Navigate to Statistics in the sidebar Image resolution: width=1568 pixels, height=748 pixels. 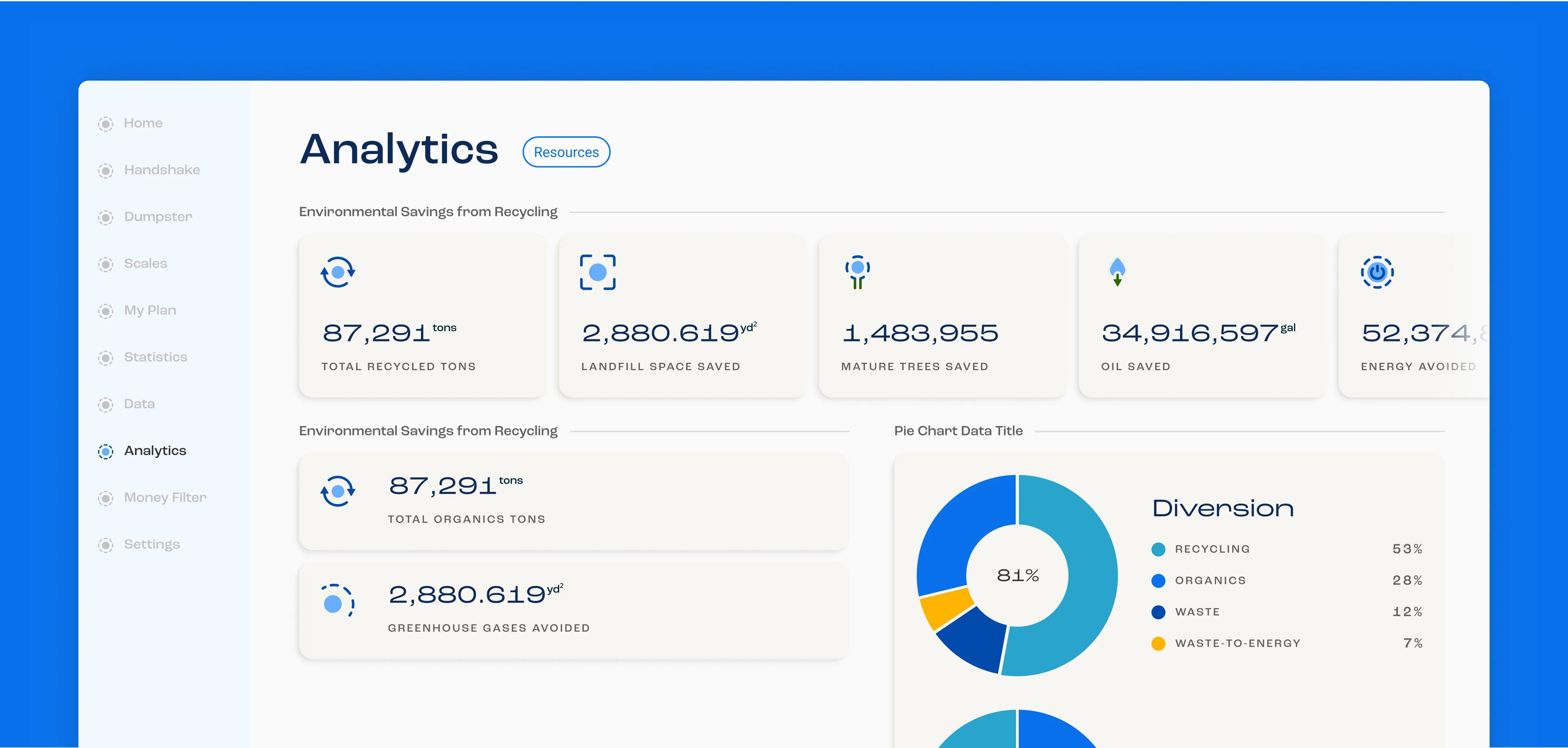[156, 357]
